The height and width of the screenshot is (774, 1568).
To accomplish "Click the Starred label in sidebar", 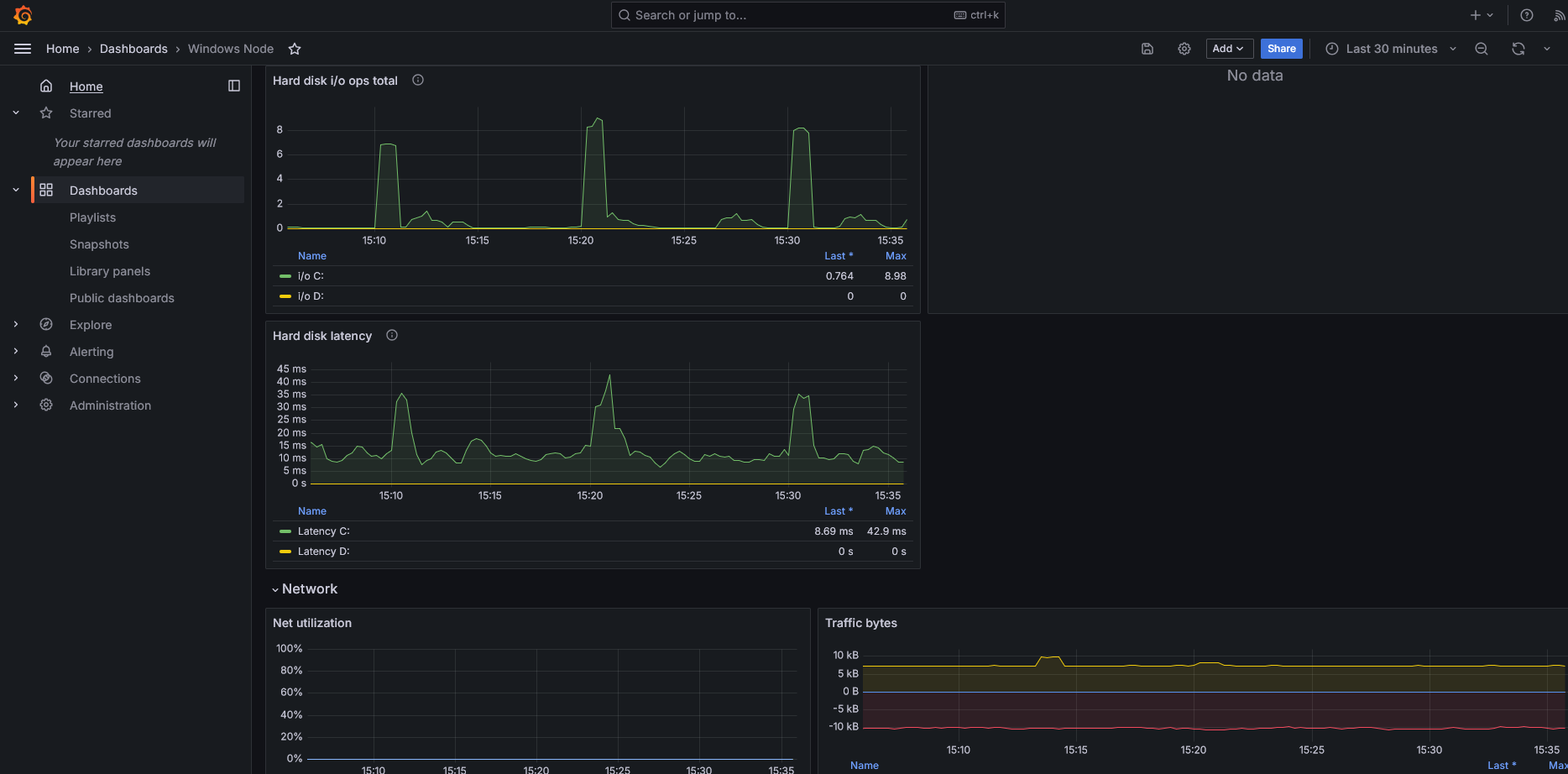I will tap(90, 112).
